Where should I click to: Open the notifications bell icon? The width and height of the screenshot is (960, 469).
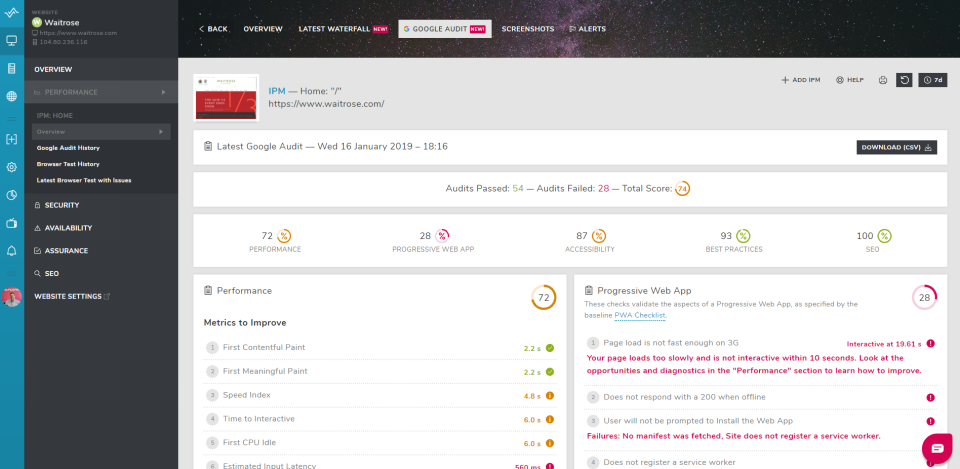(12, 250)
